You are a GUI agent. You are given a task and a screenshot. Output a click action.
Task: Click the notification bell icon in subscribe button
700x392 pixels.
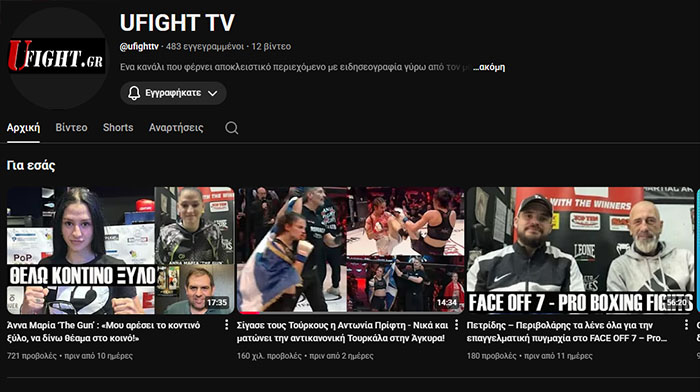point(134,93)
